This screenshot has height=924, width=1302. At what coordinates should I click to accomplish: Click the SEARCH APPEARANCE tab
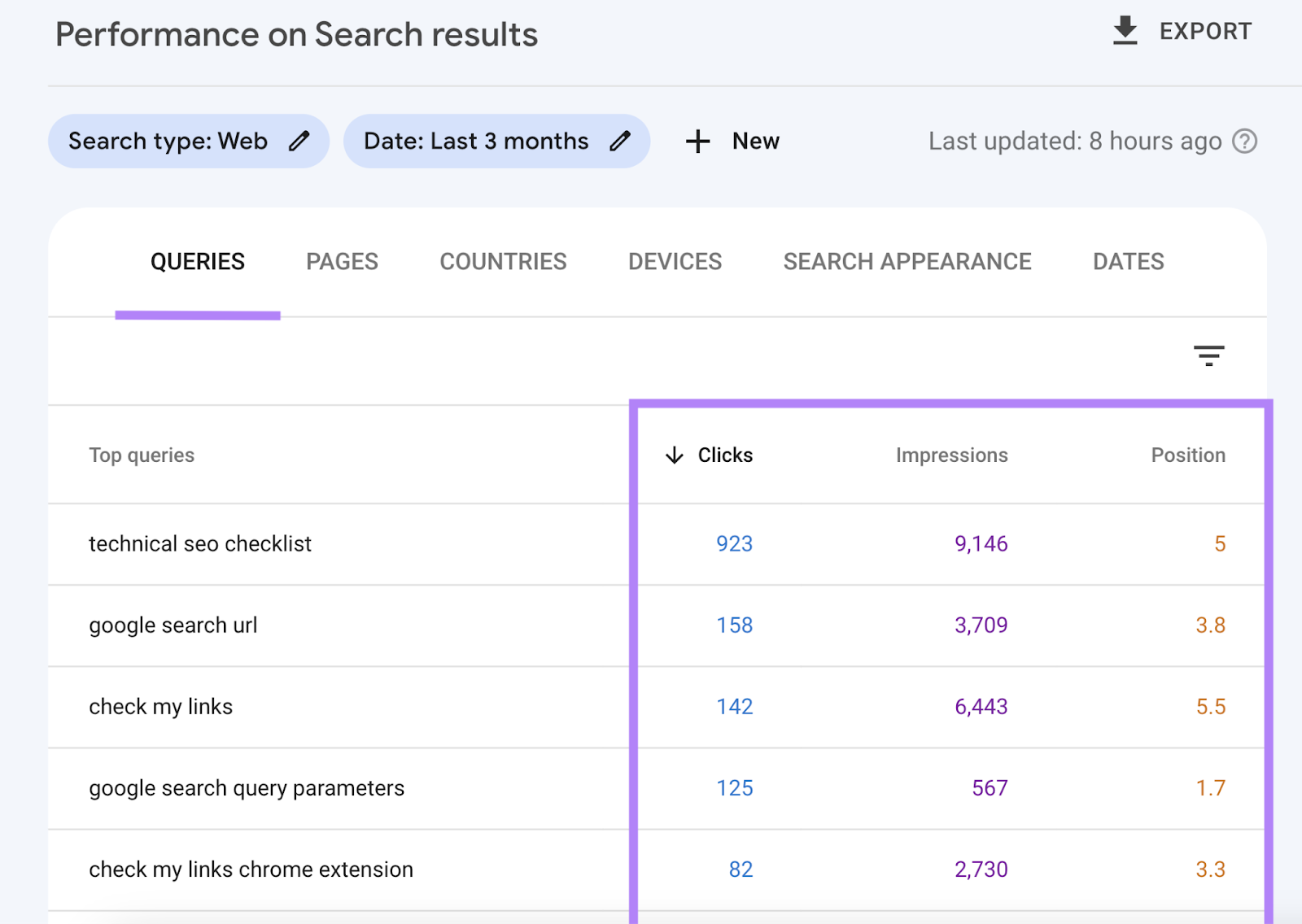click(x=907, y=261)
